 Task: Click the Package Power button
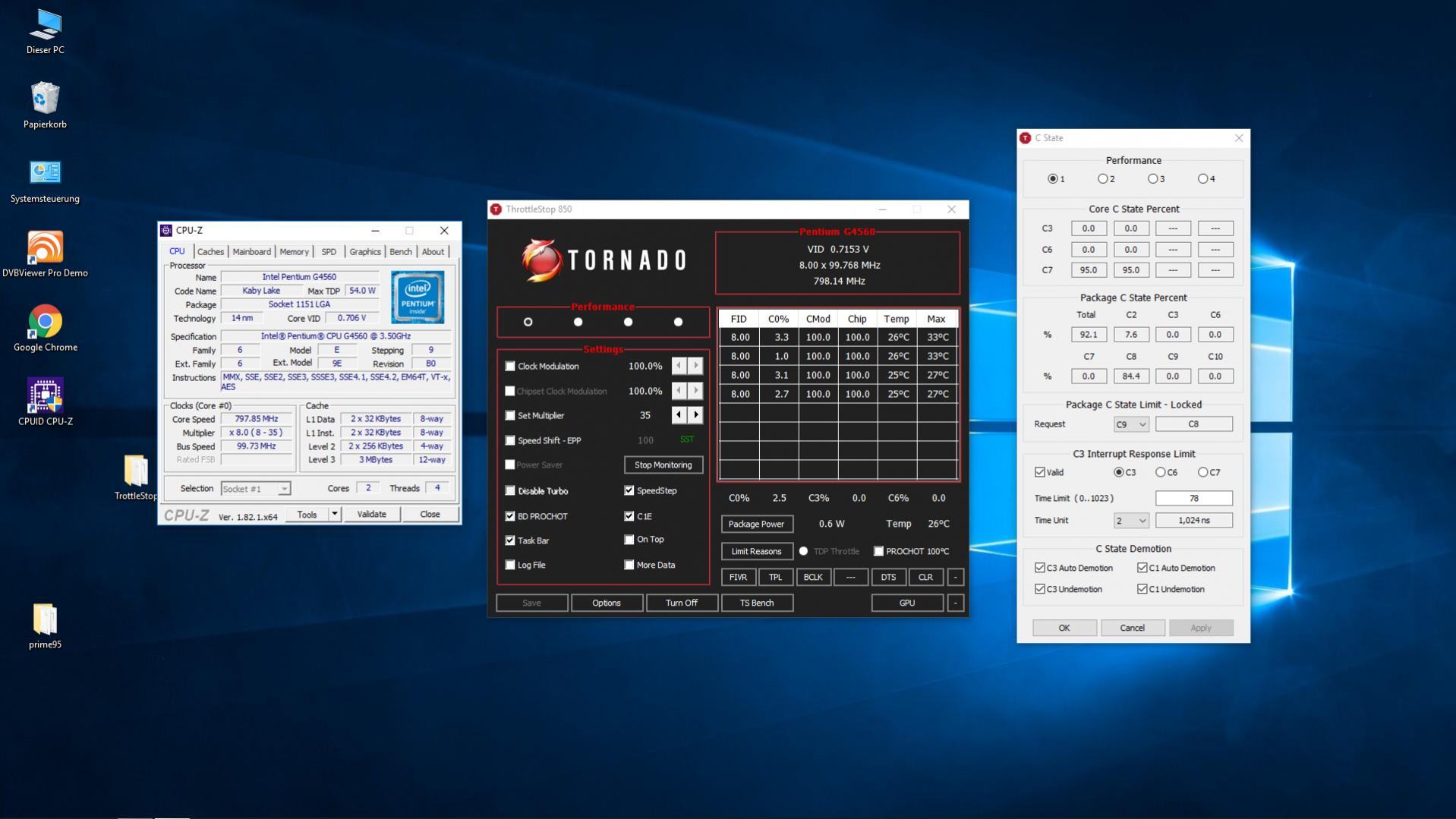click(x=756, y=524)
